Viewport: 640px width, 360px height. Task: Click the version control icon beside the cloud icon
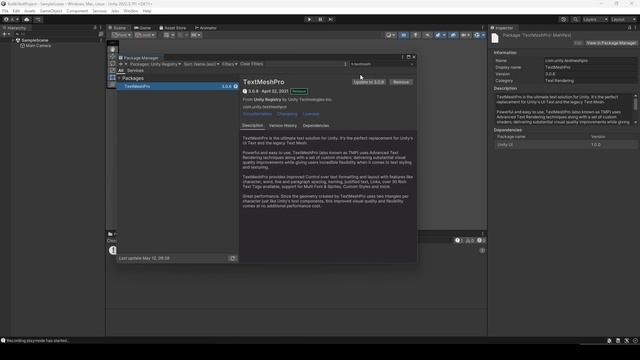click(38, 19)
